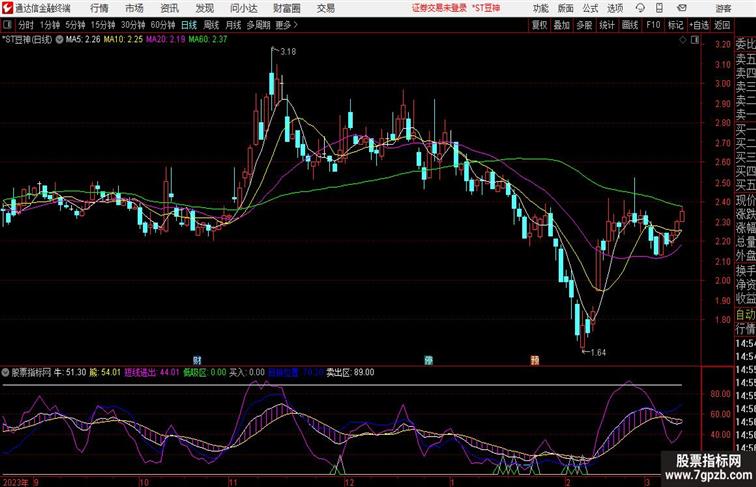Click MA5: 2.26 indicator value
The height and width of the screenshot is (487, 756).
click(x=83, y=39)
